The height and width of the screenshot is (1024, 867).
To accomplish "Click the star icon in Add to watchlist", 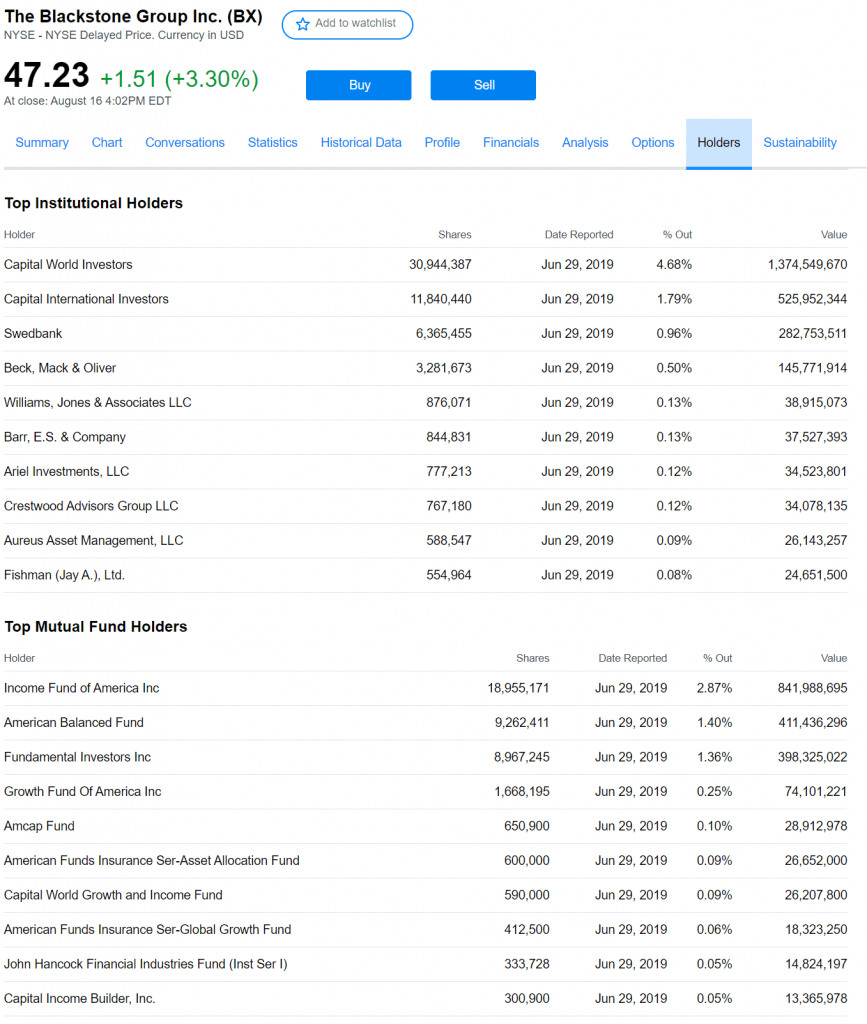I will 303,24.
